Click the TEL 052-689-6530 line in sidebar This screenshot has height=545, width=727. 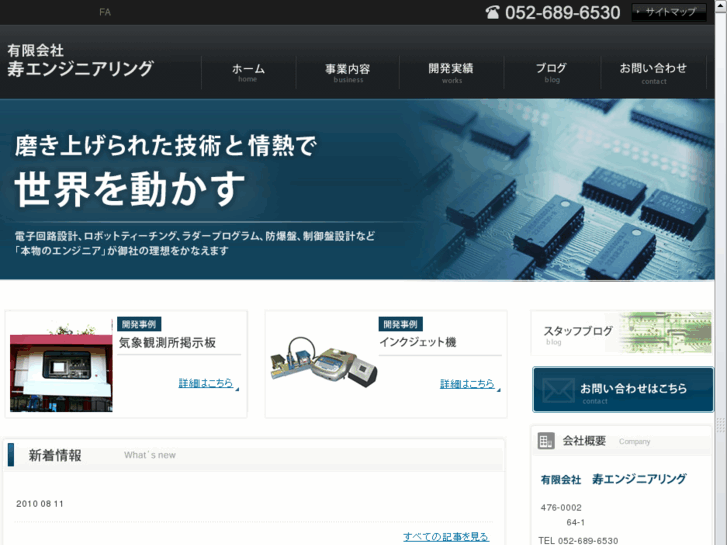point(578,540)
